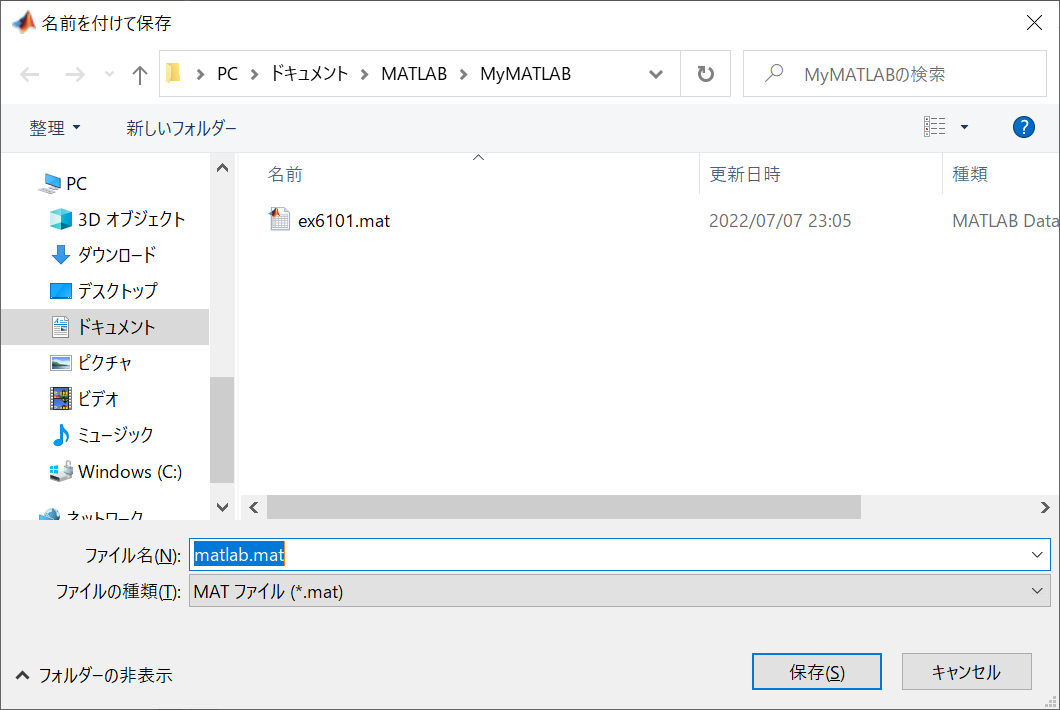Open the recent locations dropdown arrow
This screenshot has height=710, width=1060.
[x=109, y=74]
